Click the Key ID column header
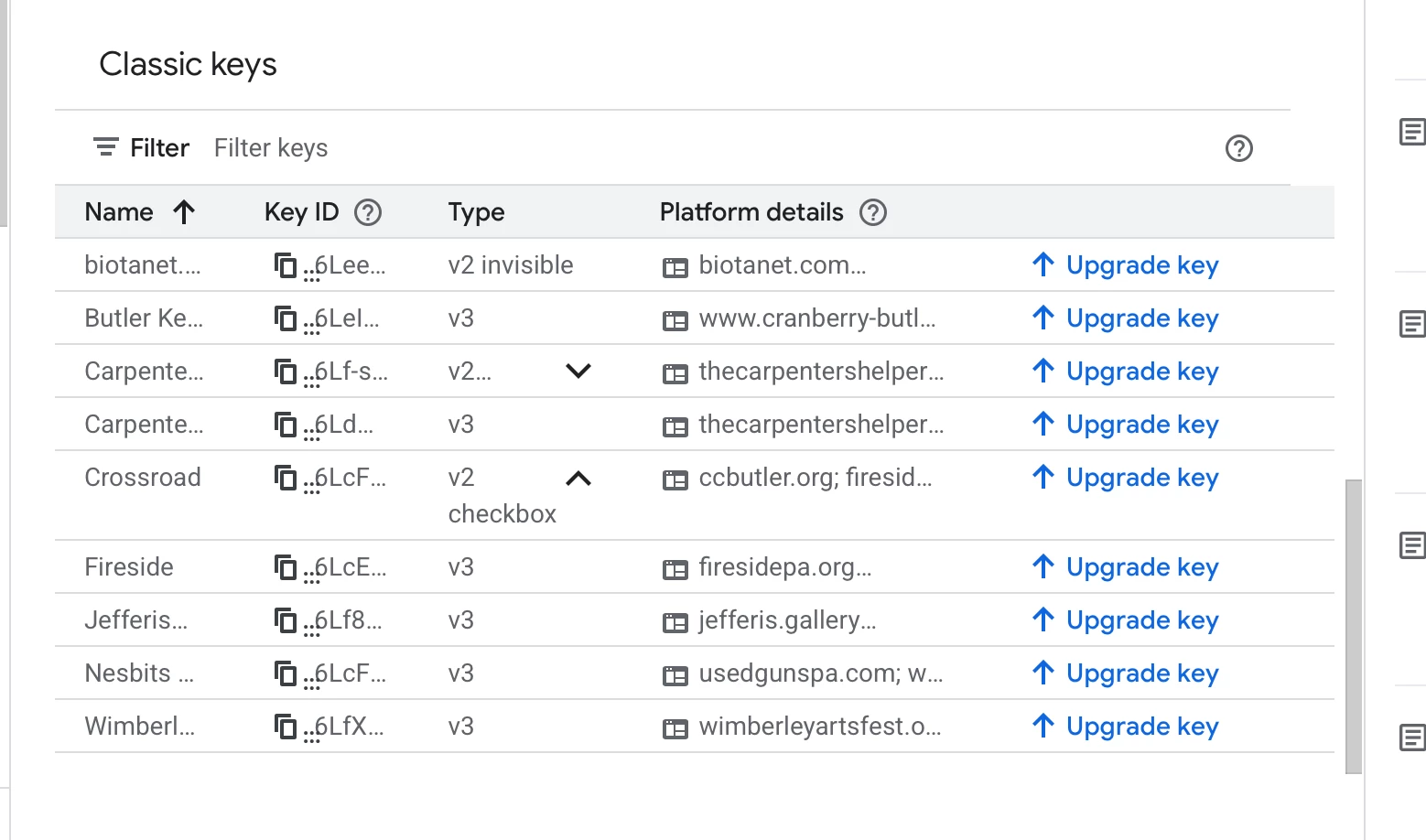This screenshot has width=1426, height=840. pyautogui.click(x=301, y=212)
